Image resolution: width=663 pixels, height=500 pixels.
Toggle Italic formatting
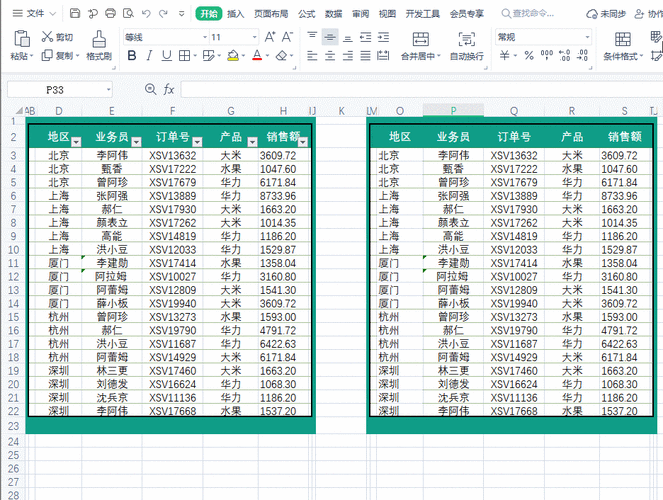[x=149, y=55]
